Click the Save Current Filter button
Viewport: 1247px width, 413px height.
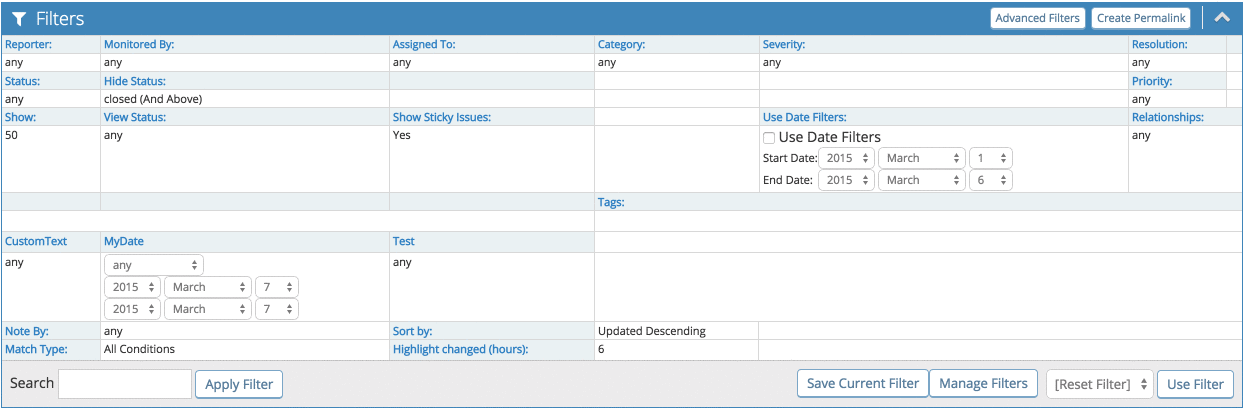pyautogui.click(x=862, y=383)
